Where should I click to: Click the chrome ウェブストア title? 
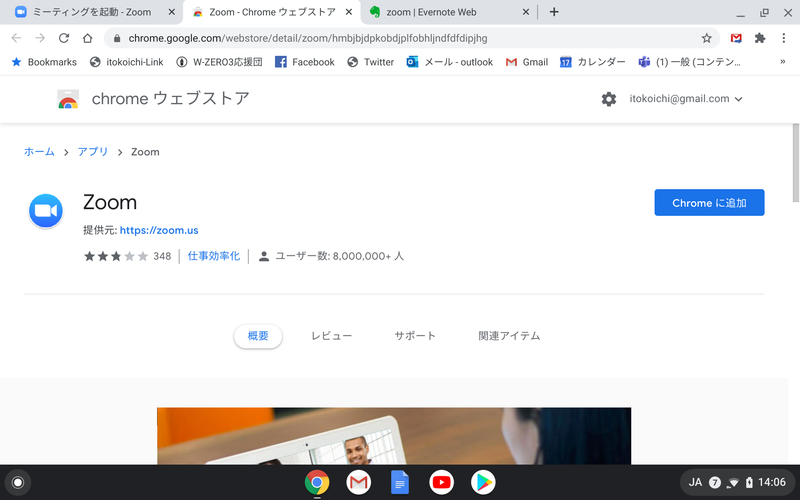tap(170, 98)
